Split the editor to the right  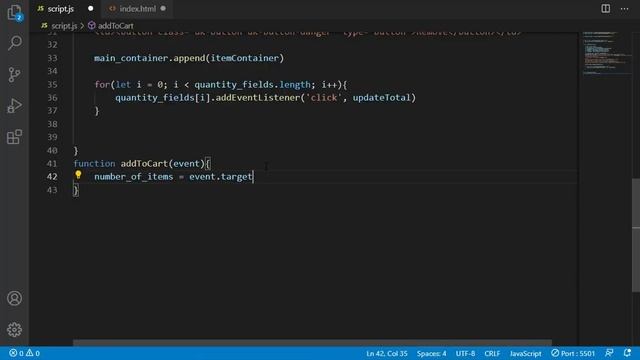[606, 9]
